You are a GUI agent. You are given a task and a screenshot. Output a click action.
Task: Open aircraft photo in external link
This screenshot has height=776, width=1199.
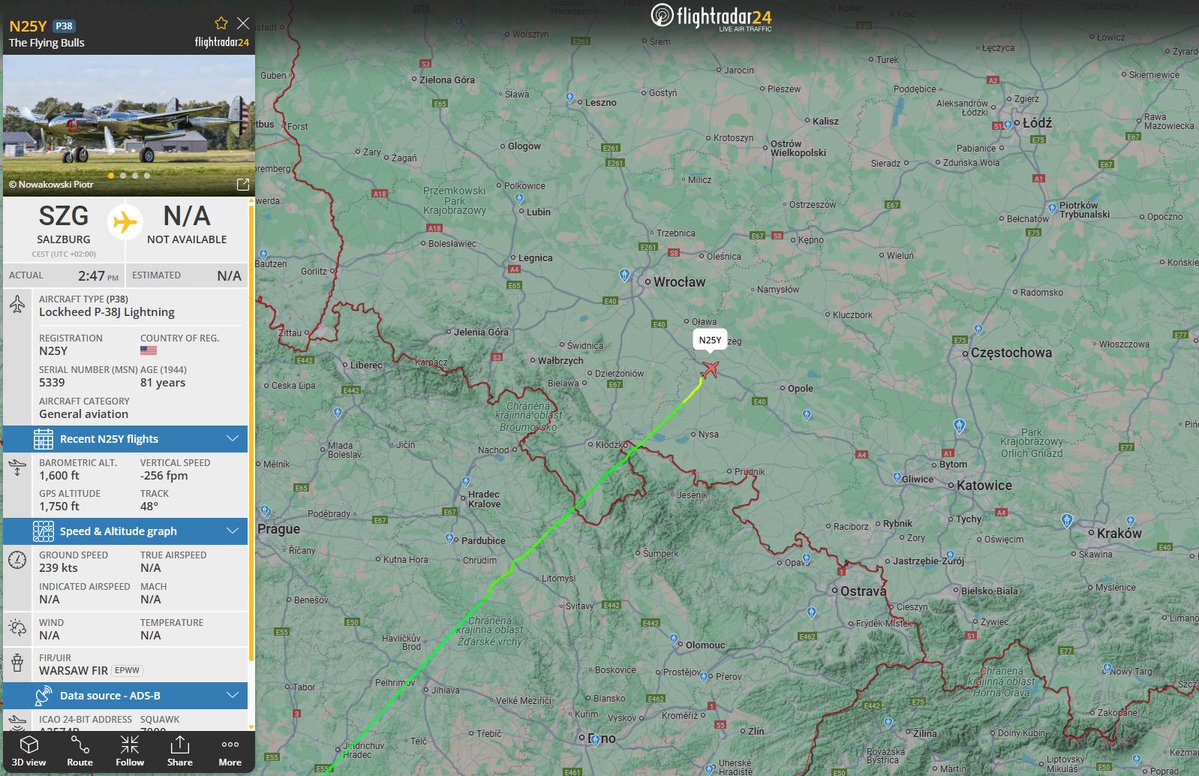click(243, 184)
